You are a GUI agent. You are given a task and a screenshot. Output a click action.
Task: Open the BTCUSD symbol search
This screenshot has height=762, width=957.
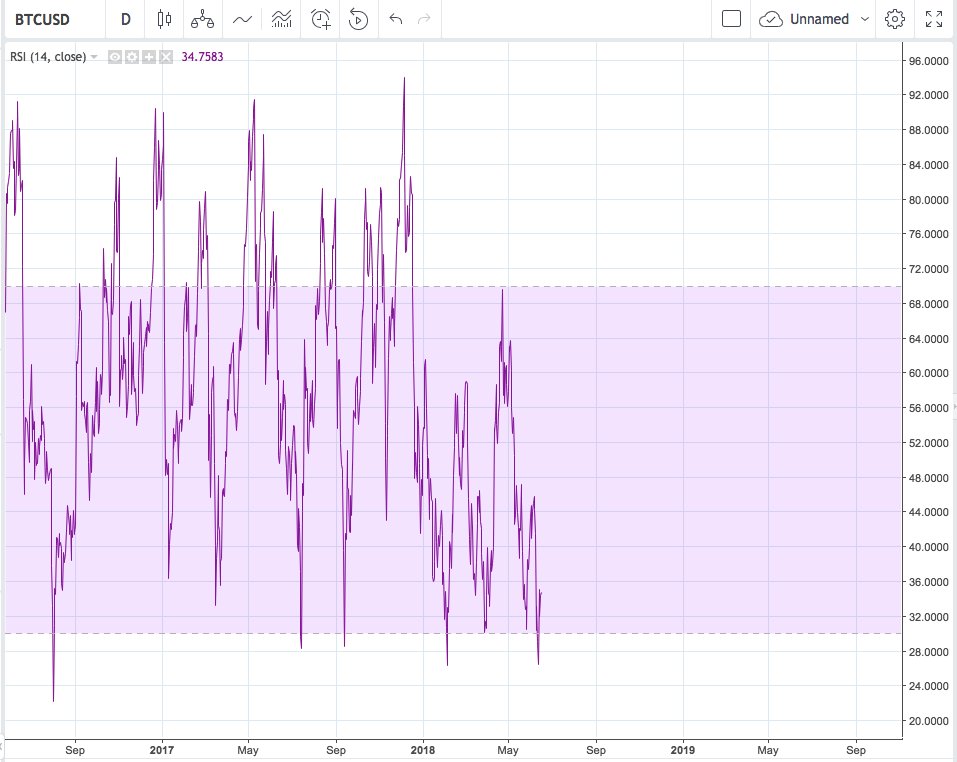pyautogui.click(x=42, y=20)
